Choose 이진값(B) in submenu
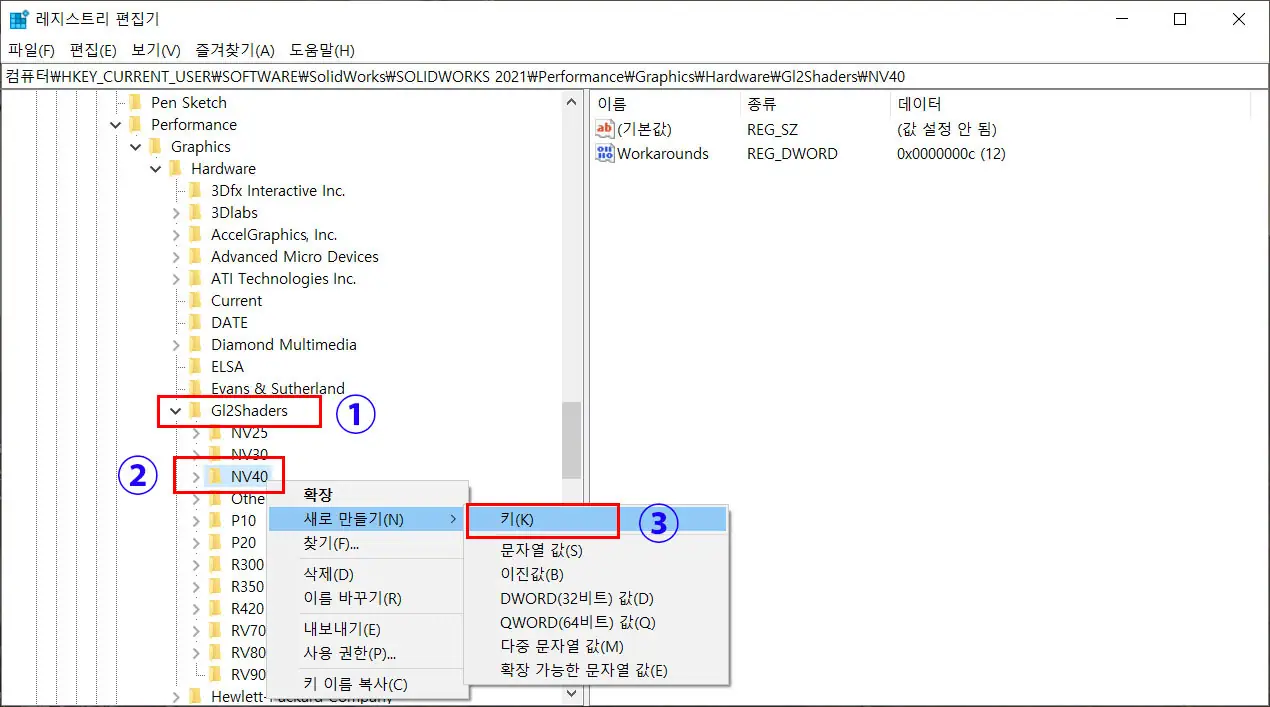 pos(598,574)
